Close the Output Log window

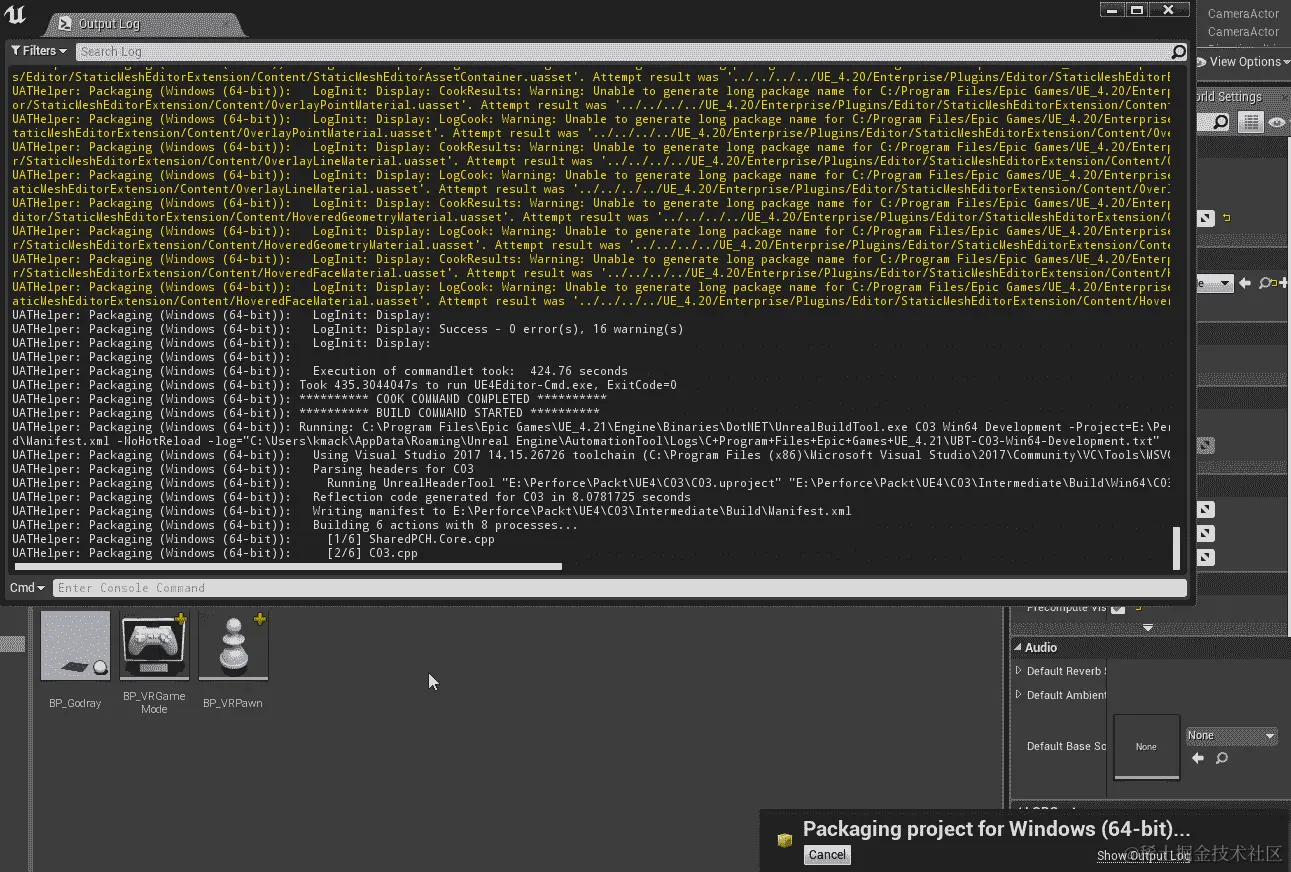pyautogui.click(x=1169, y=9)
